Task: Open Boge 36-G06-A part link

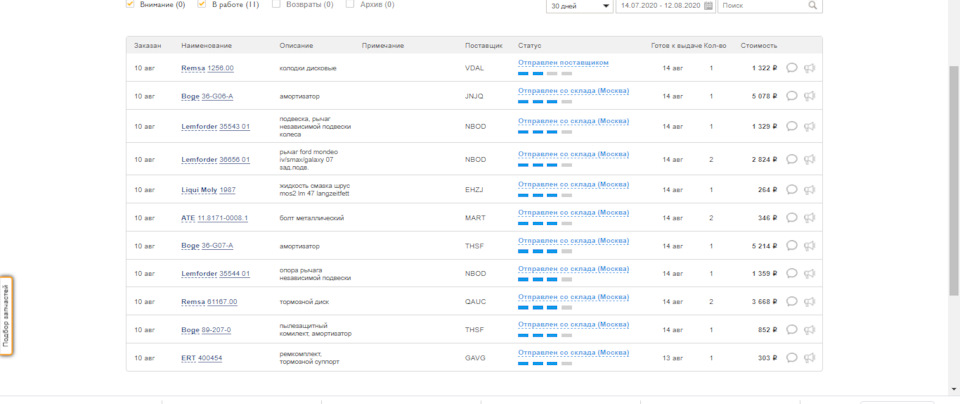Action: [207, 97]
